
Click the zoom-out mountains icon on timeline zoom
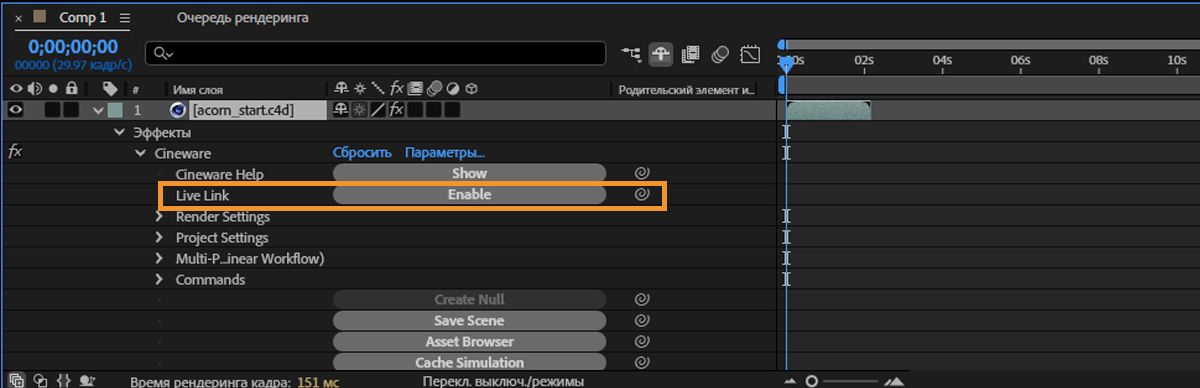point(790,380)
